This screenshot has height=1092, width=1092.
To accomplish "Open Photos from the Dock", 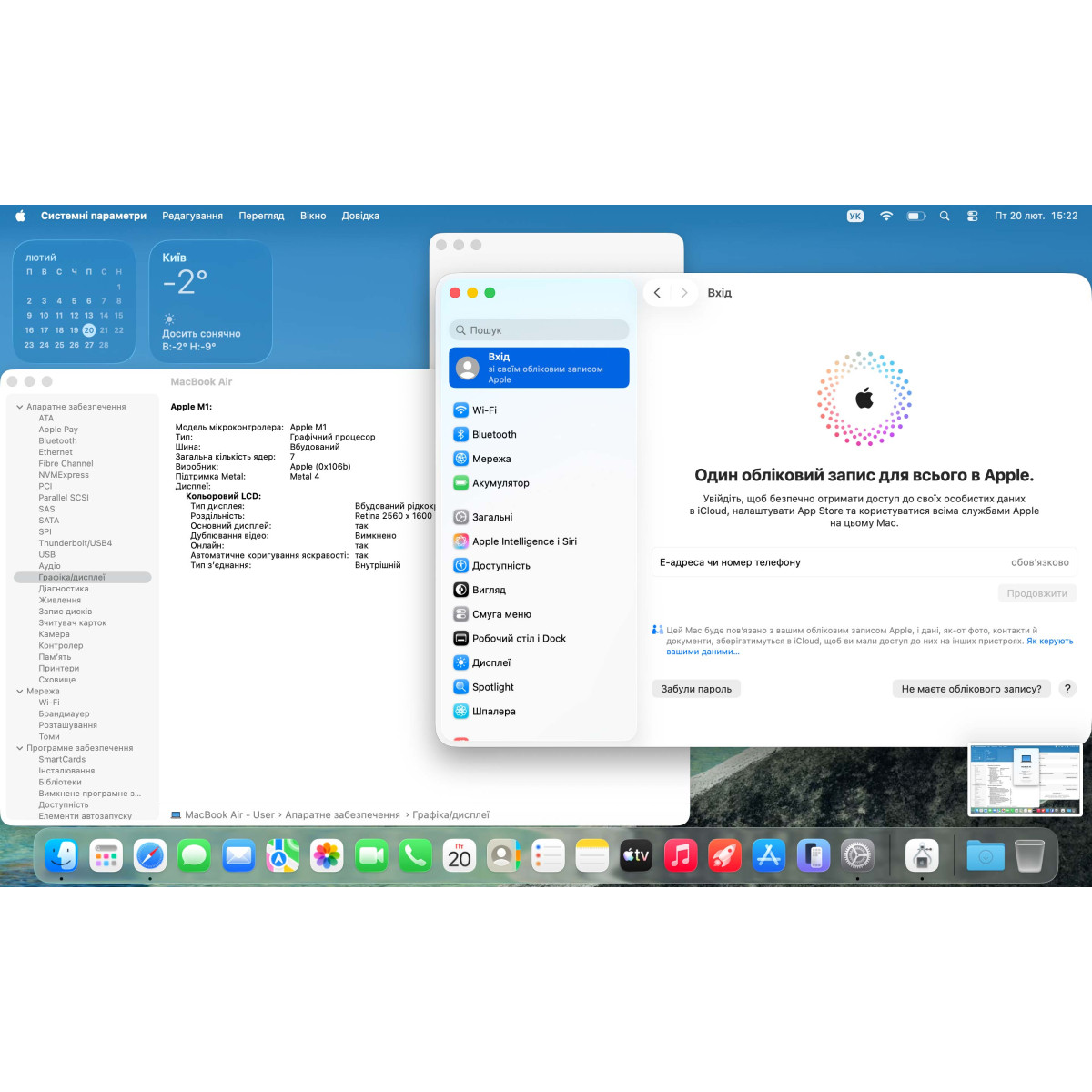I will (327, 855).
